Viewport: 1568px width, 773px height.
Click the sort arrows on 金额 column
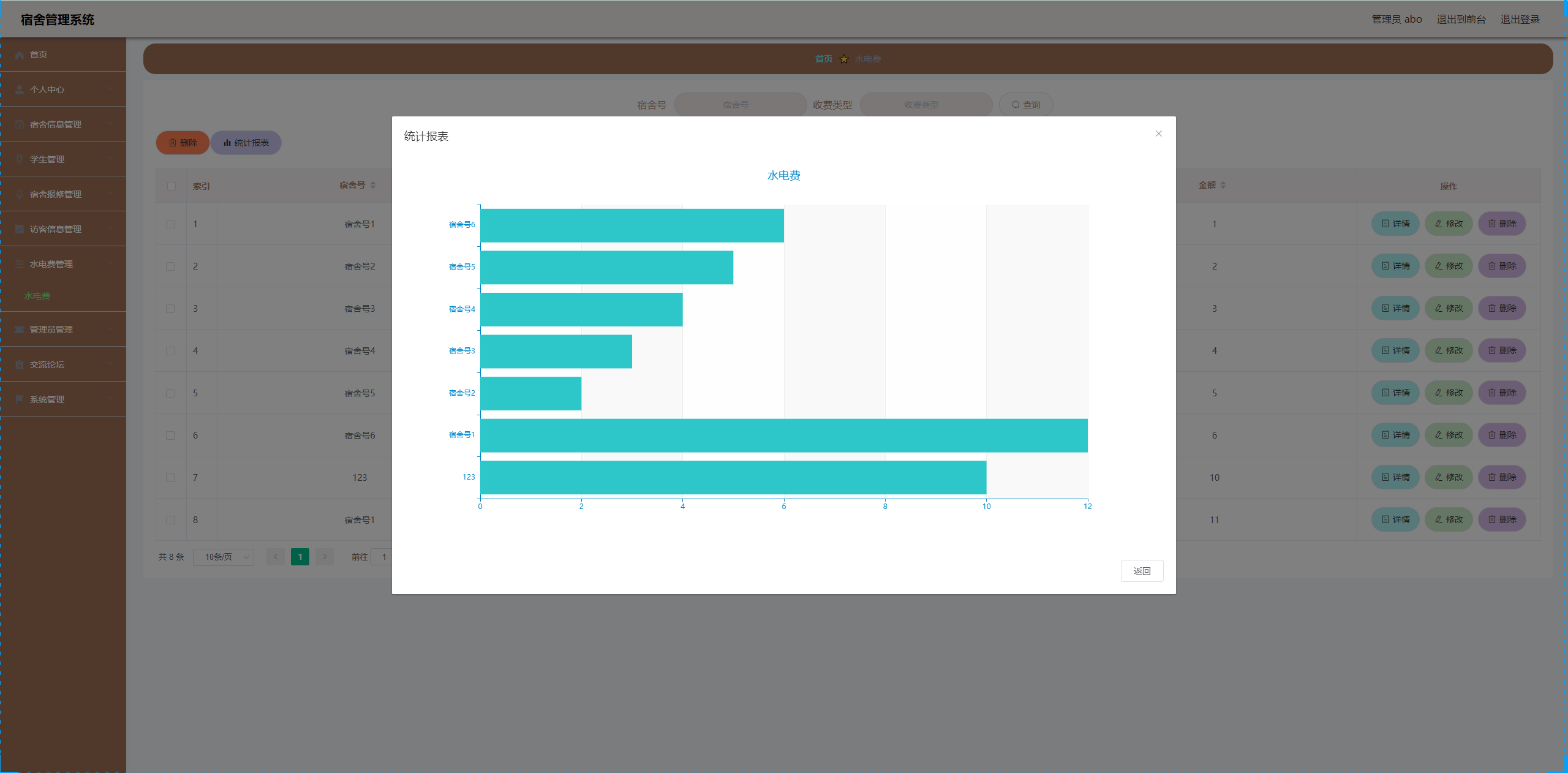point(1223,185)
